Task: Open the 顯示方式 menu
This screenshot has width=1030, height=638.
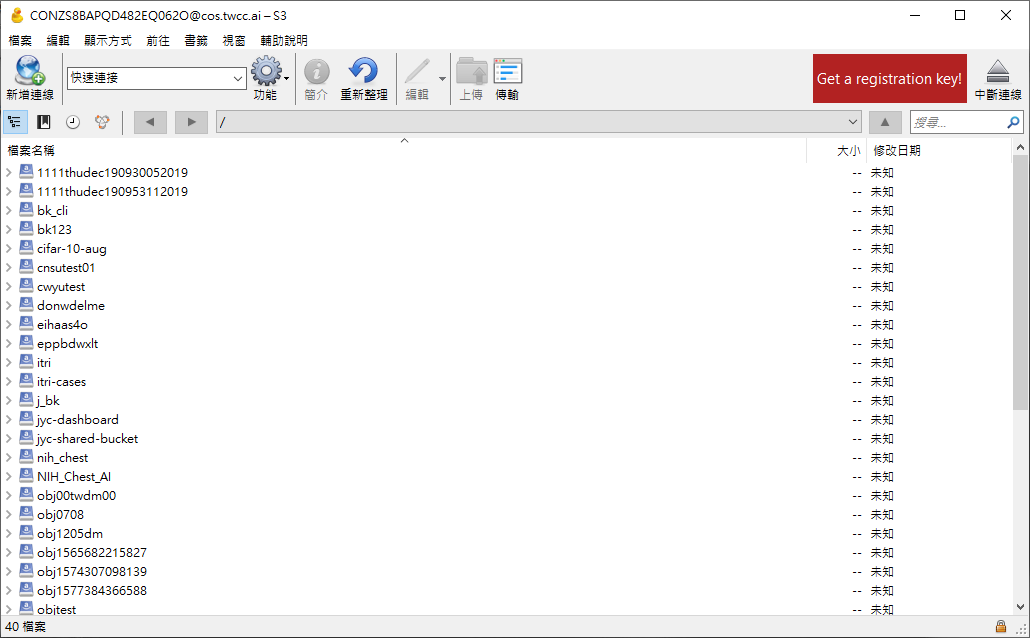Action: 108,41
